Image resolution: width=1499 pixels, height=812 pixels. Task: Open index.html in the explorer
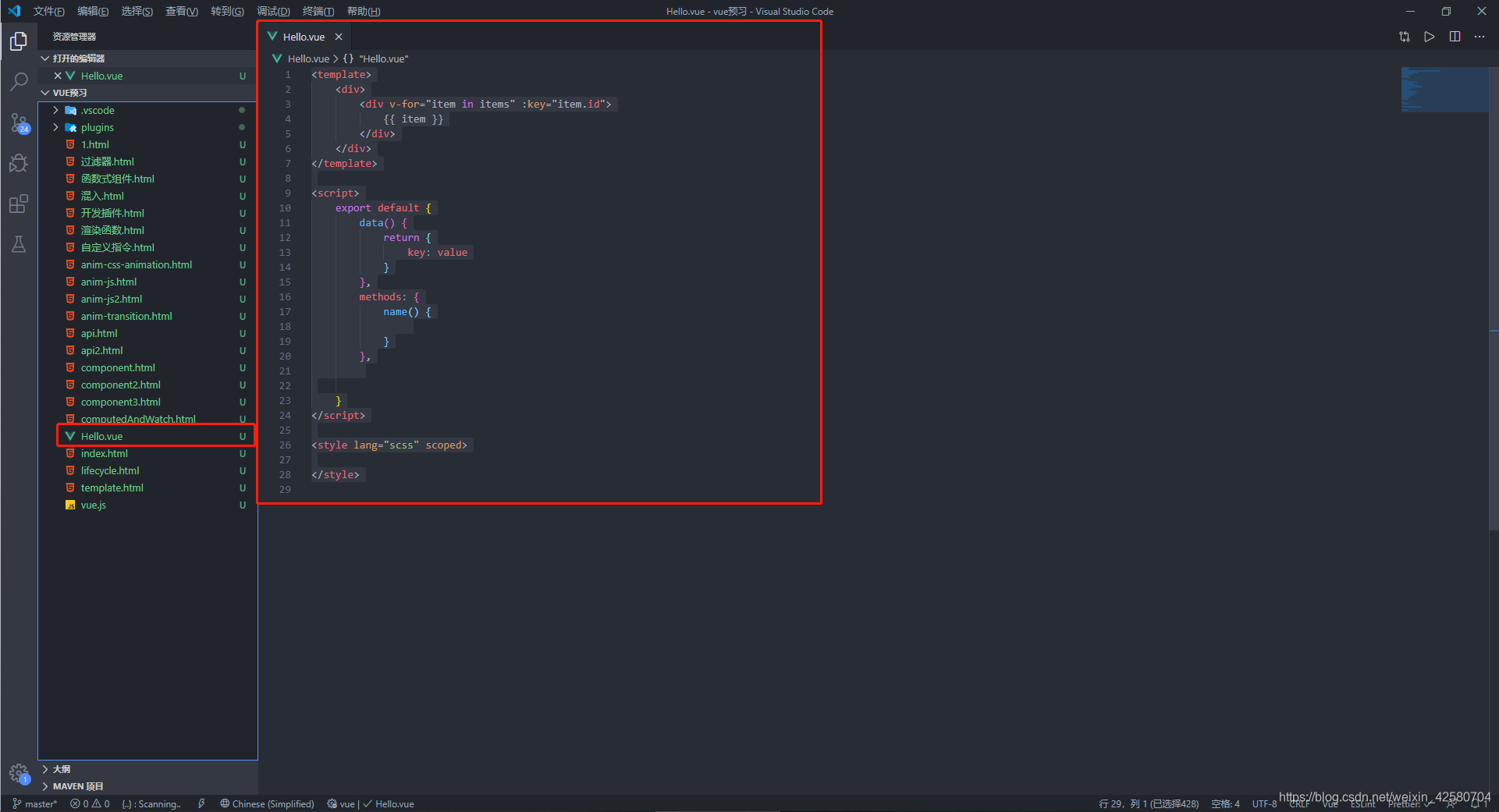pyautogui.click(x=148, y=453)
